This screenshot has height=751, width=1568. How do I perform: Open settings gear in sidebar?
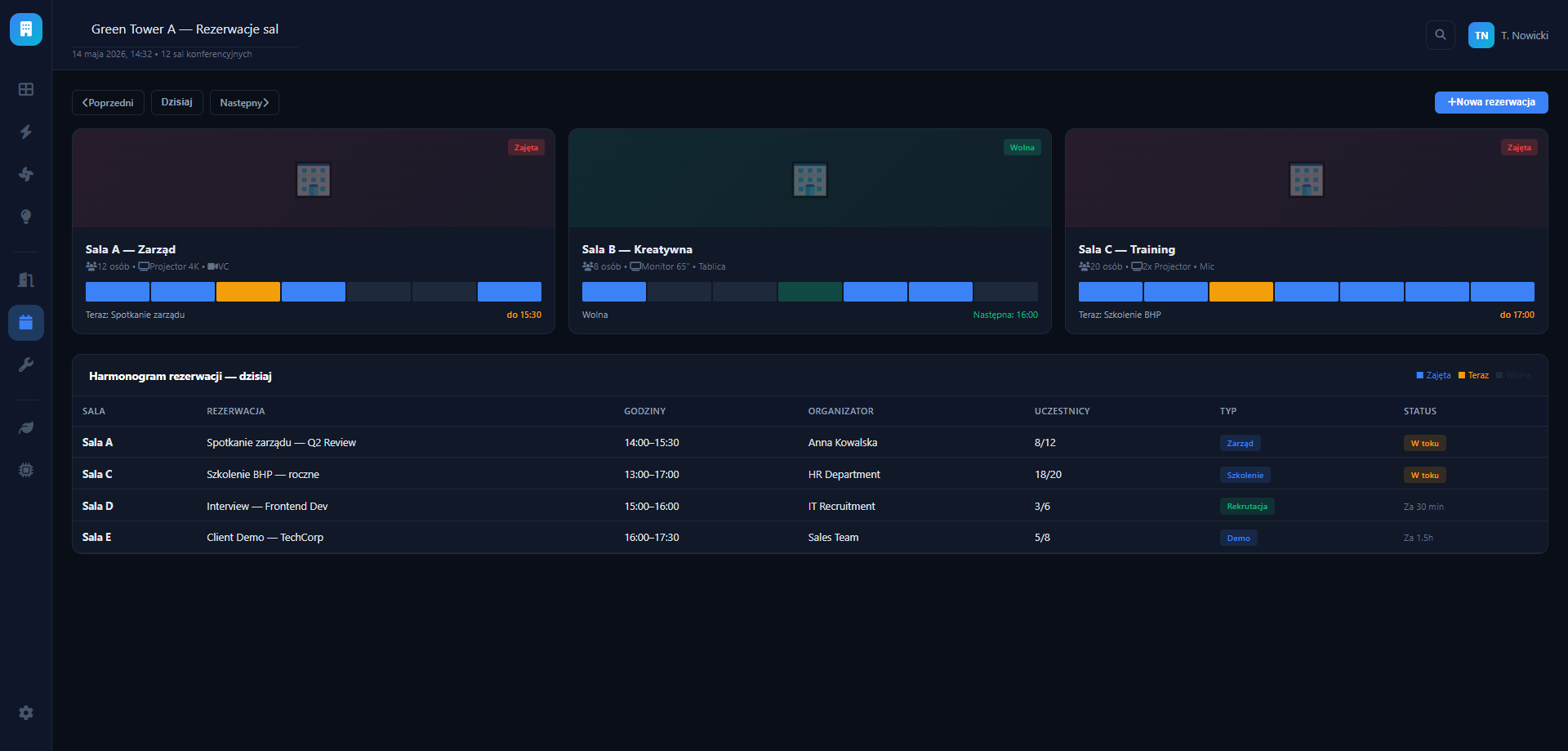coord(26,713)
